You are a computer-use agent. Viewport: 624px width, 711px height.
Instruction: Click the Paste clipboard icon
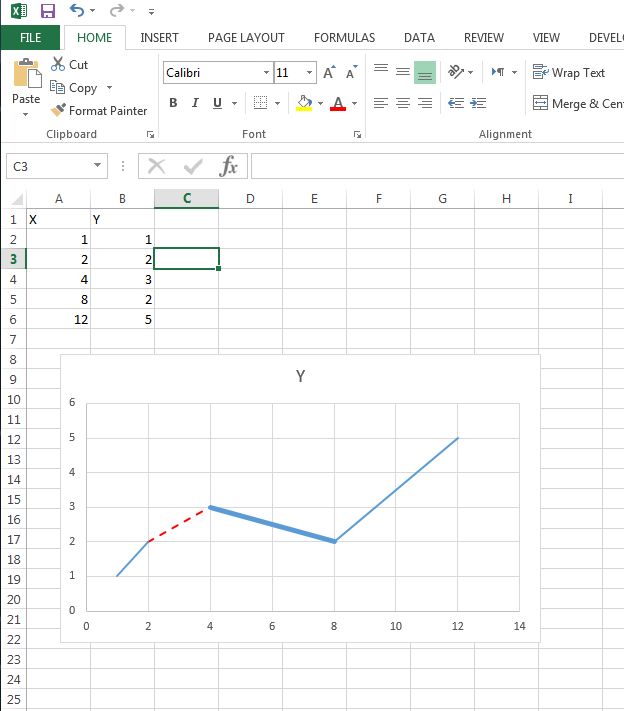(x=27, y=73)
